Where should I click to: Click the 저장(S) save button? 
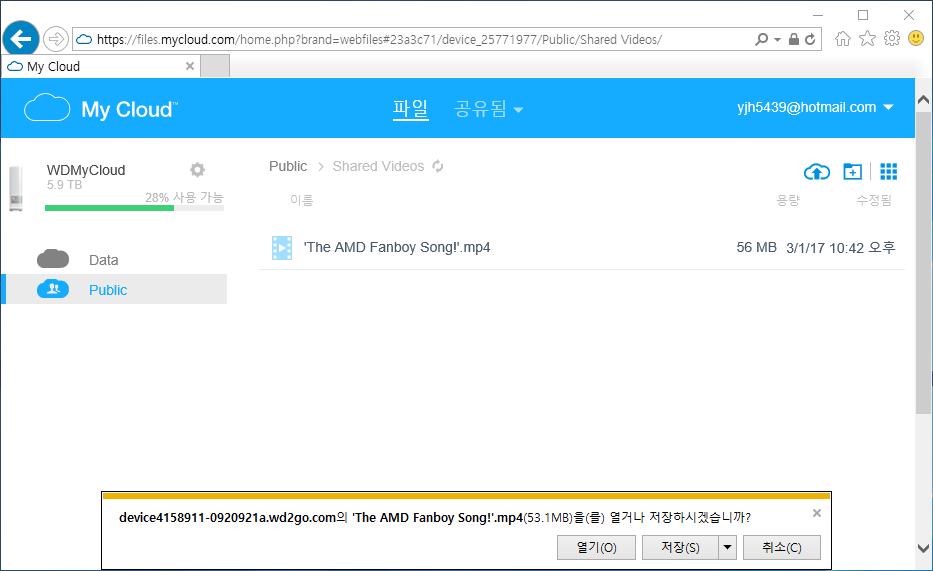(680, 547)
